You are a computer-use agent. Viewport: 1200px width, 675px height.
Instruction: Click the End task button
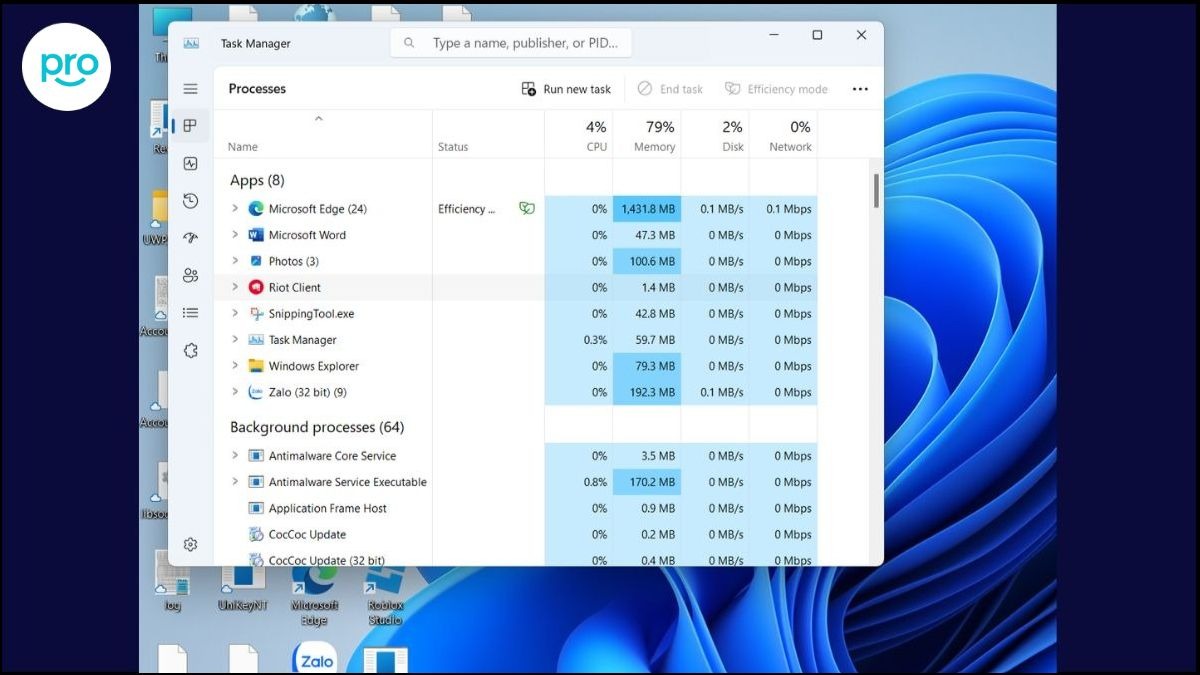point(670,89)
